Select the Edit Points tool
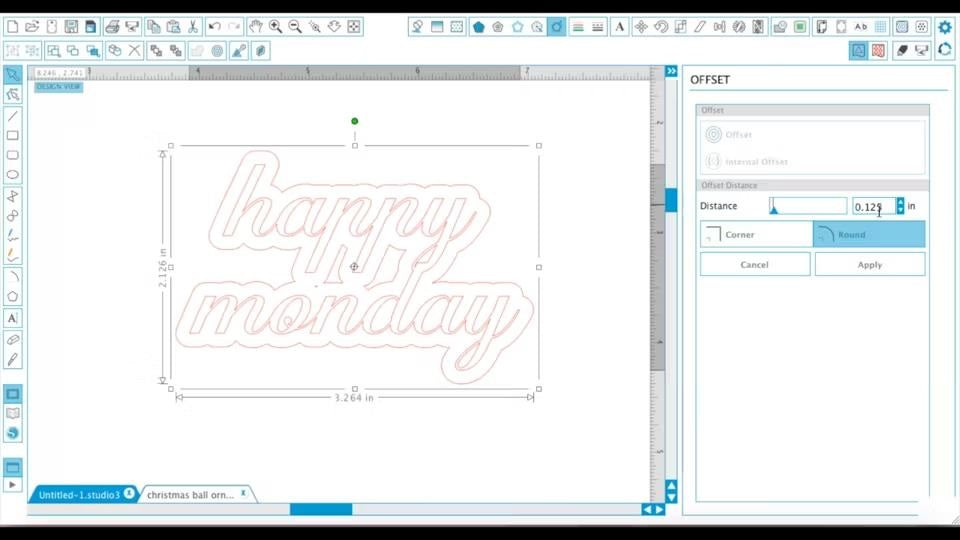The width and height of the screenshot is (960, 540). click(12, 95)
